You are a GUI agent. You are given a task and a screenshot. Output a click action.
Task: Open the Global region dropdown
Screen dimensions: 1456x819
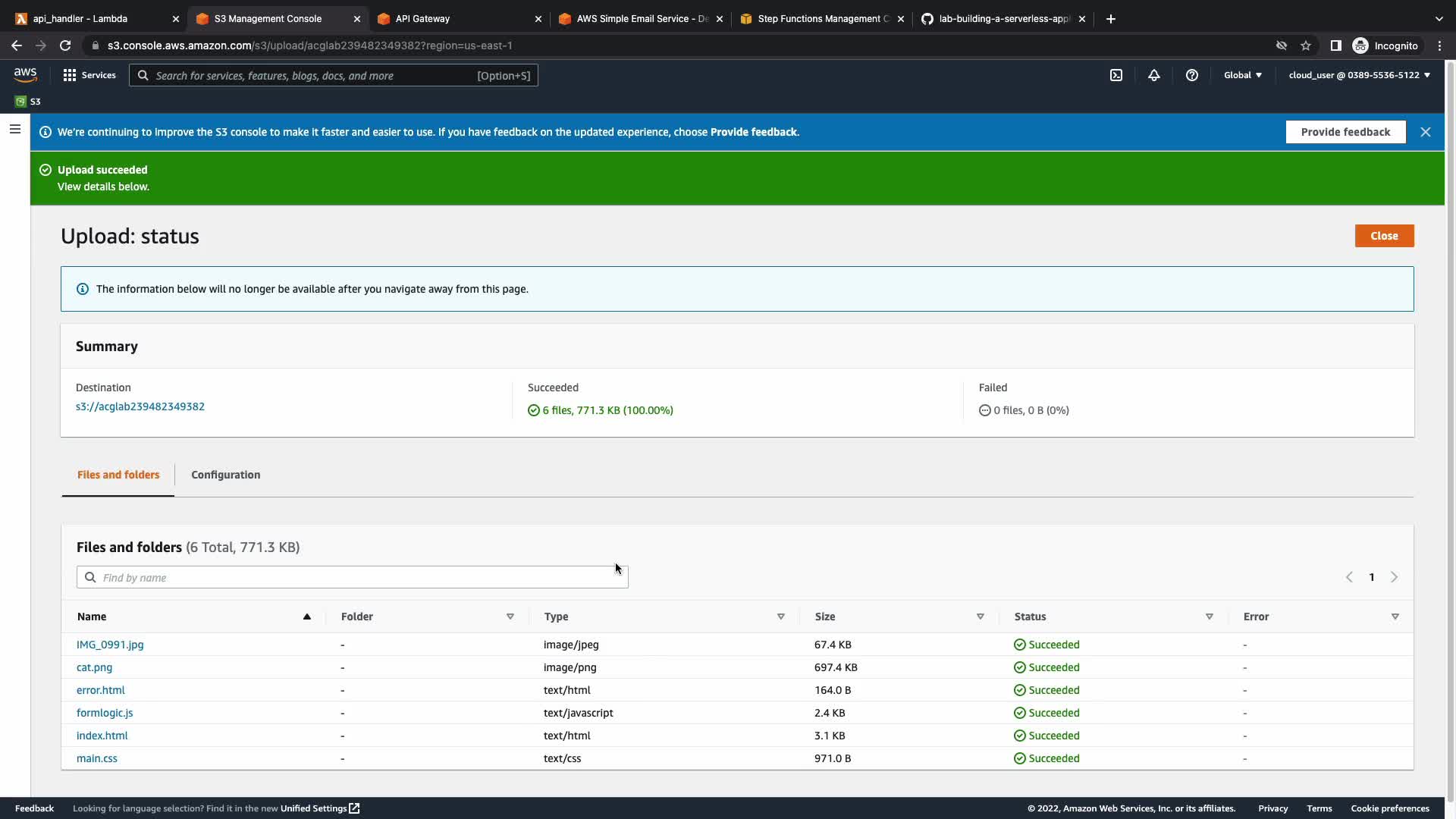click(x=1242, y=75)
